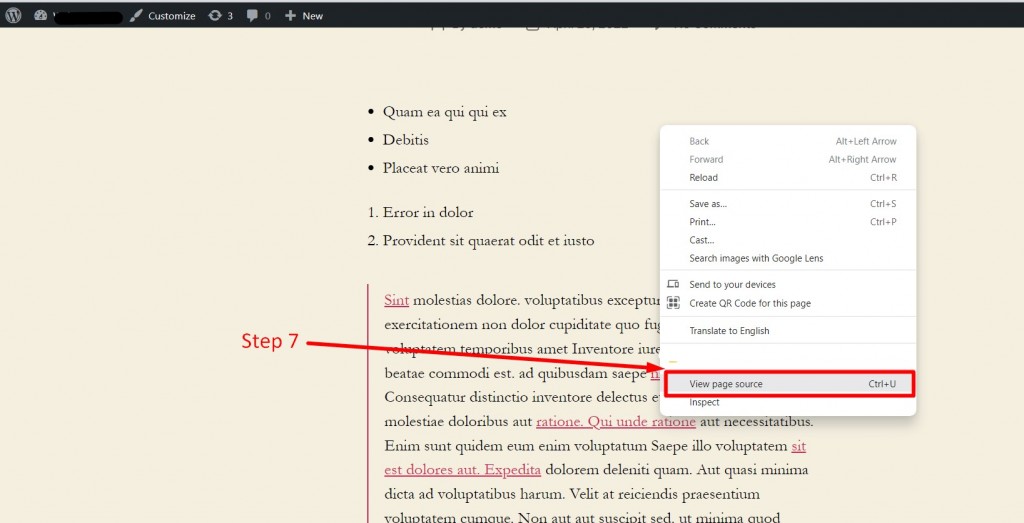Select View page source menu entry
Screen dimensions: 1024x523
click(789, 384)
